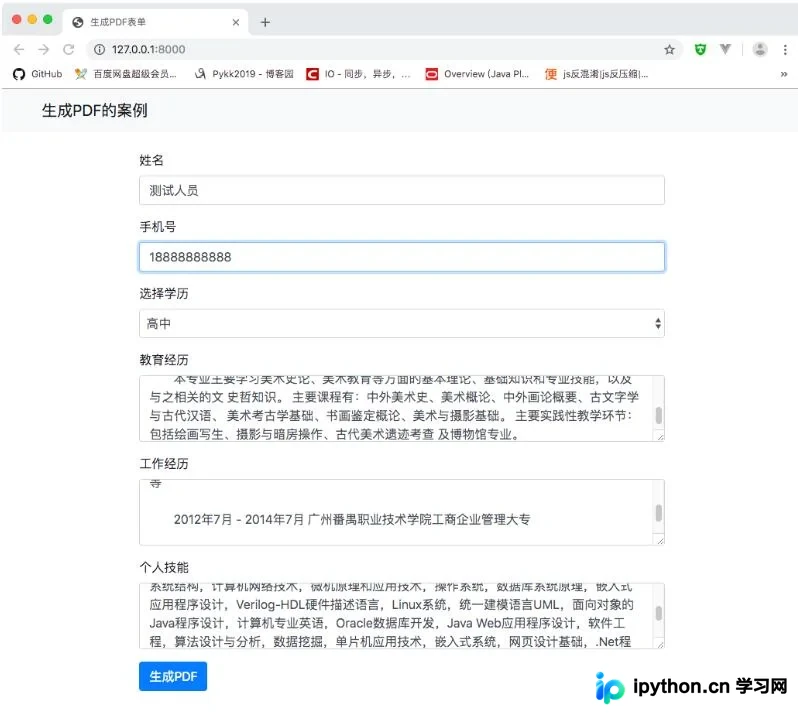Viewport: 798px width, 716px height.
Task: Open the Chrome three-dot menu
Action: point(785,49)
